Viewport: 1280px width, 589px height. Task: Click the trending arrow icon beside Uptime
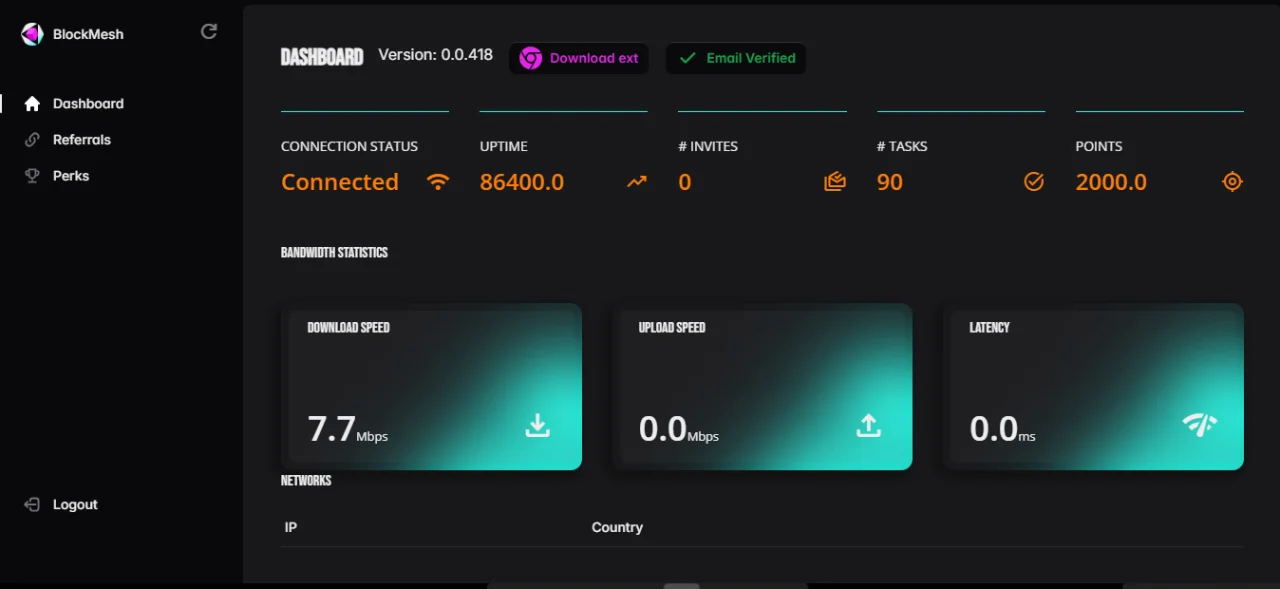tap(637, 182)
